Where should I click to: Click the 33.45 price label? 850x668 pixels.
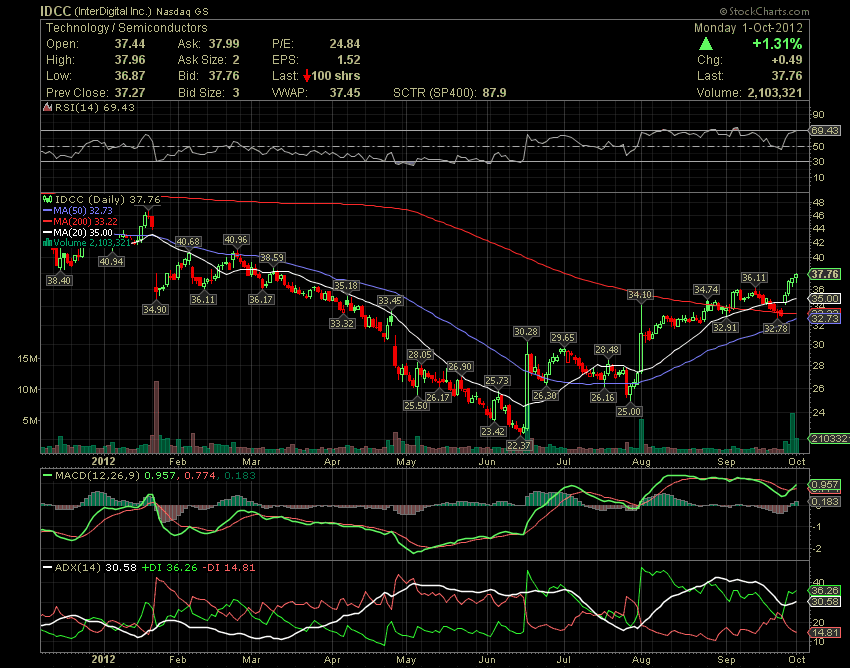pos(390,300)
